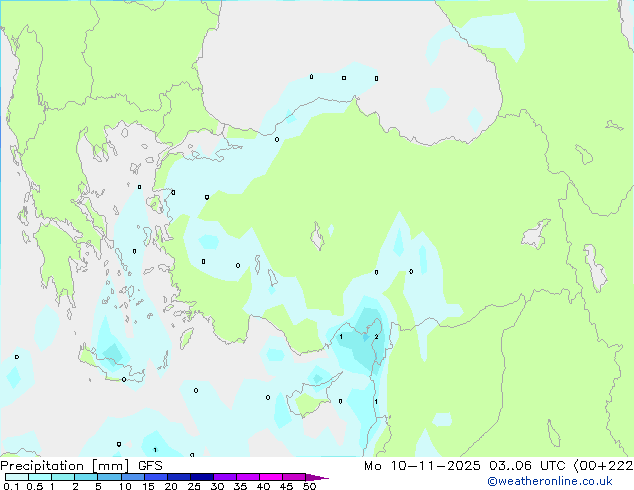The height and width of the screenshot is (490, 634).
Task: Pick the legend swatch between 45 and 50
Action: pyautogui.click(x=294, y=477)
